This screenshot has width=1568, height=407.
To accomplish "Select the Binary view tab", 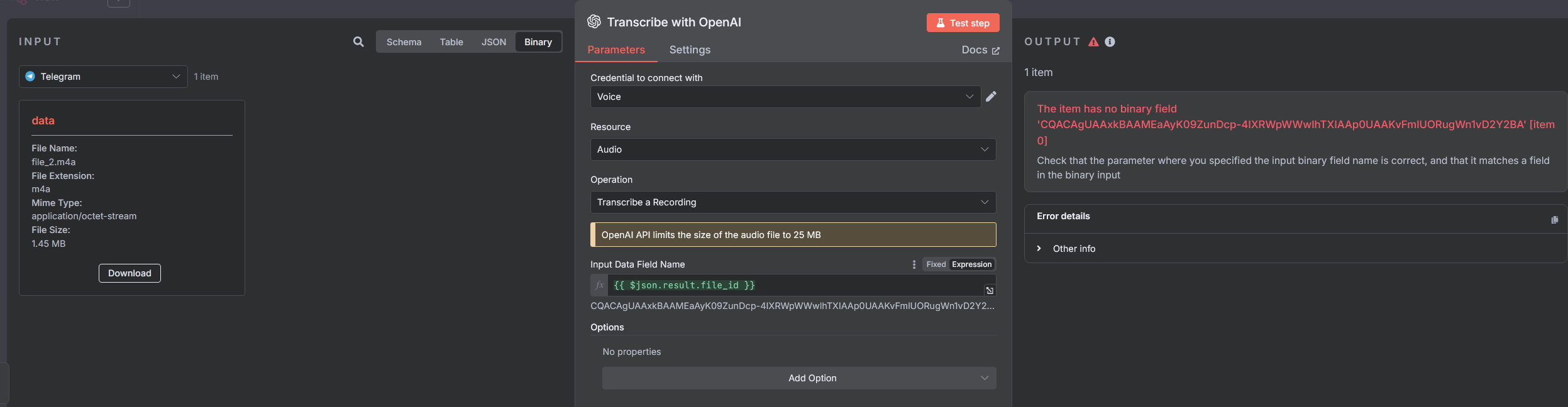I will click(x=538, y=42).
